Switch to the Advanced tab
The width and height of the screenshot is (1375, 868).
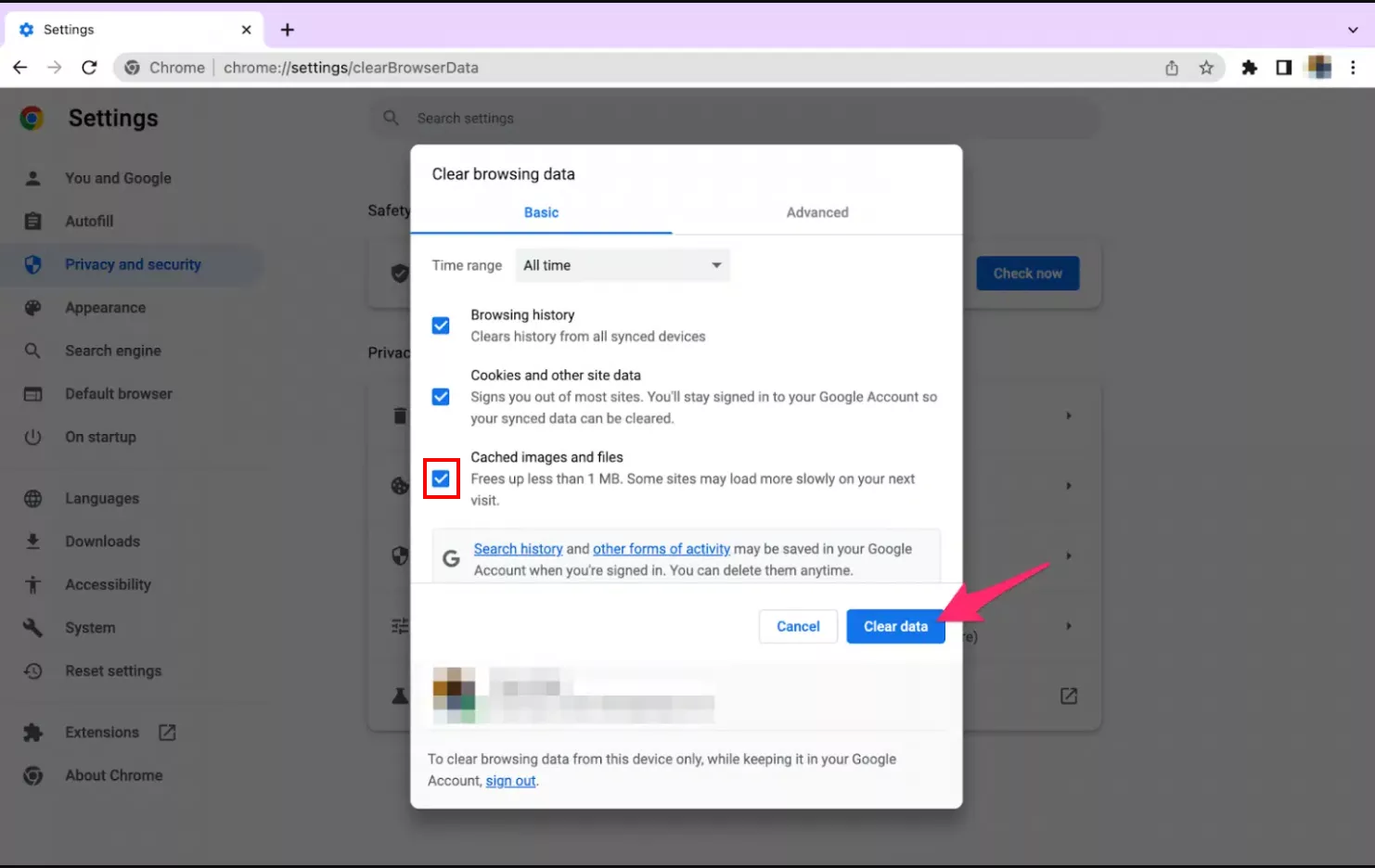click(x=816, y=212)
